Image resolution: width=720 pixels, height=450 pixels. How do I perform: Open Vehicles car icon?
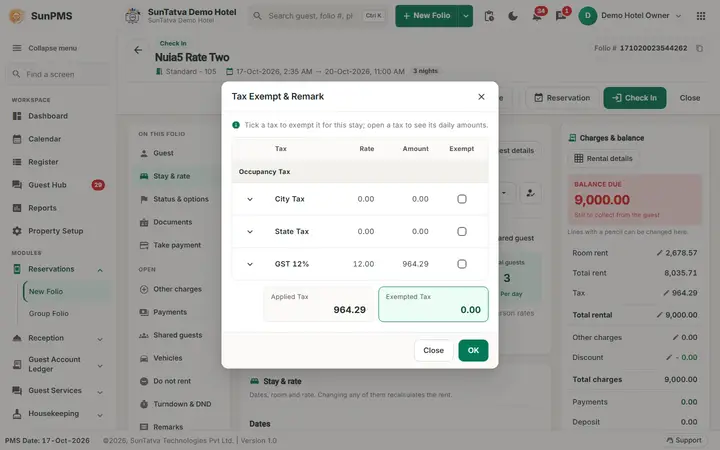(144, 358)
